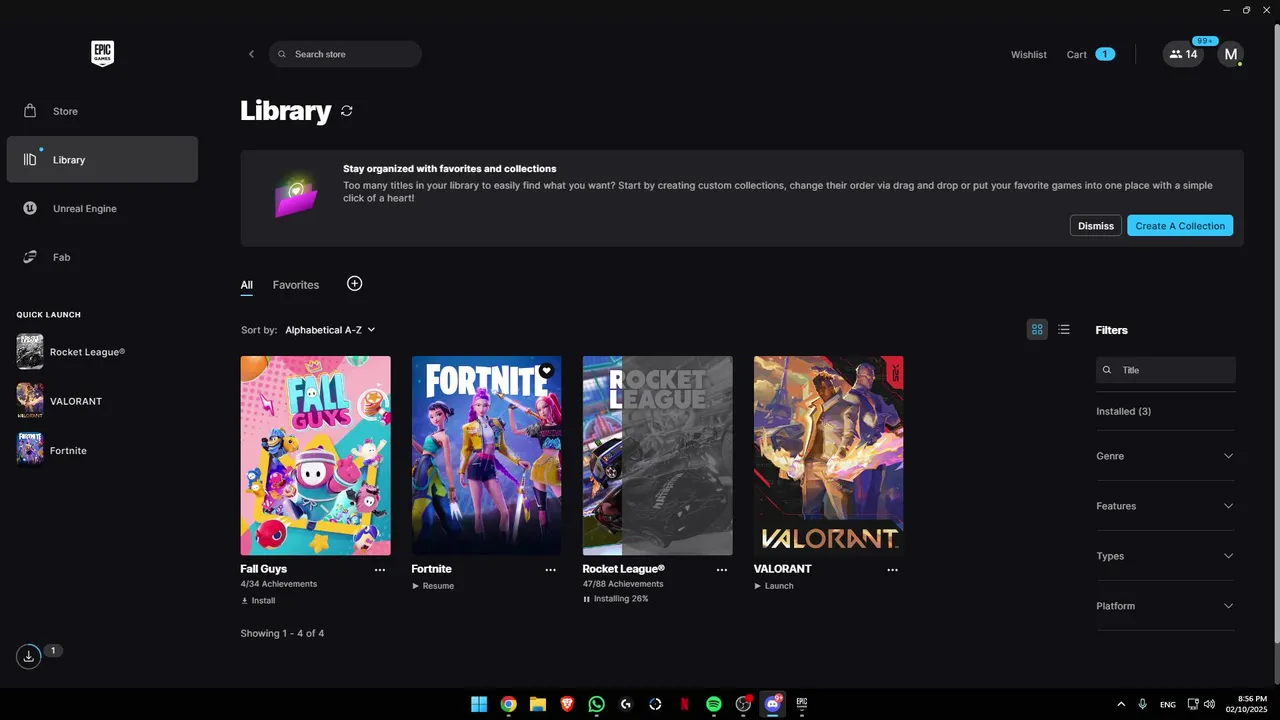This screenshot has height=720, width=1280.
Task: Open File Explorer from the taskbar
Action: 538,704
